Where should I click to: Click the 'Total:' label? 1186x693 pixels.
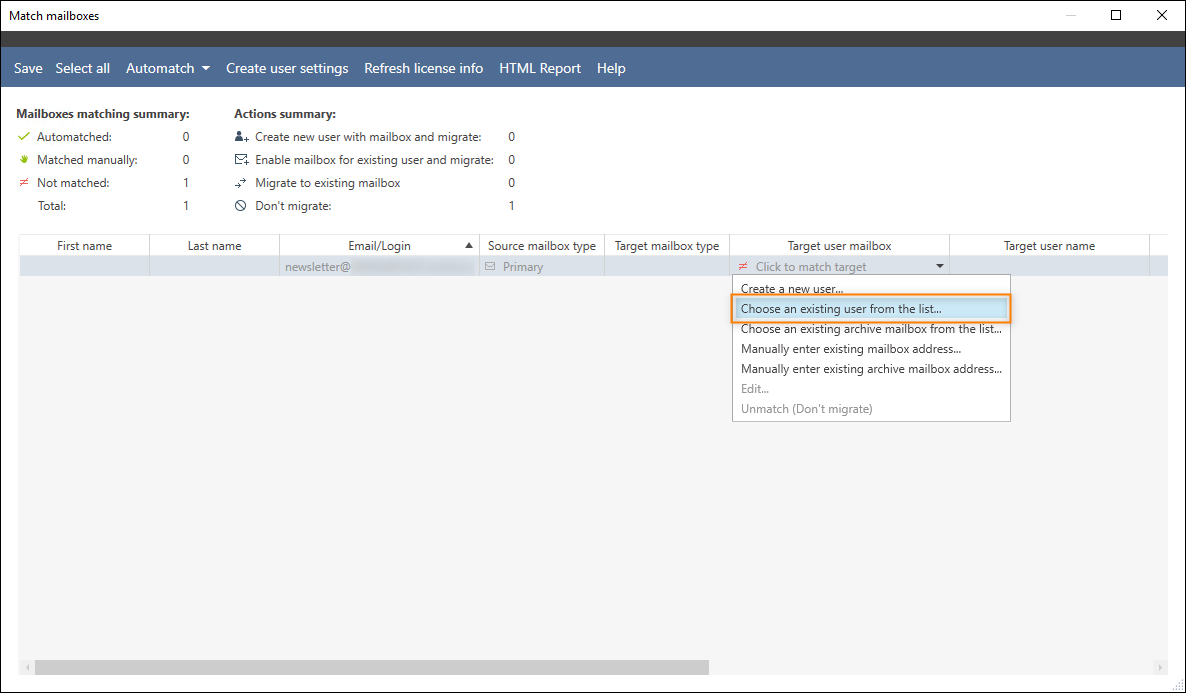(52, 206)
